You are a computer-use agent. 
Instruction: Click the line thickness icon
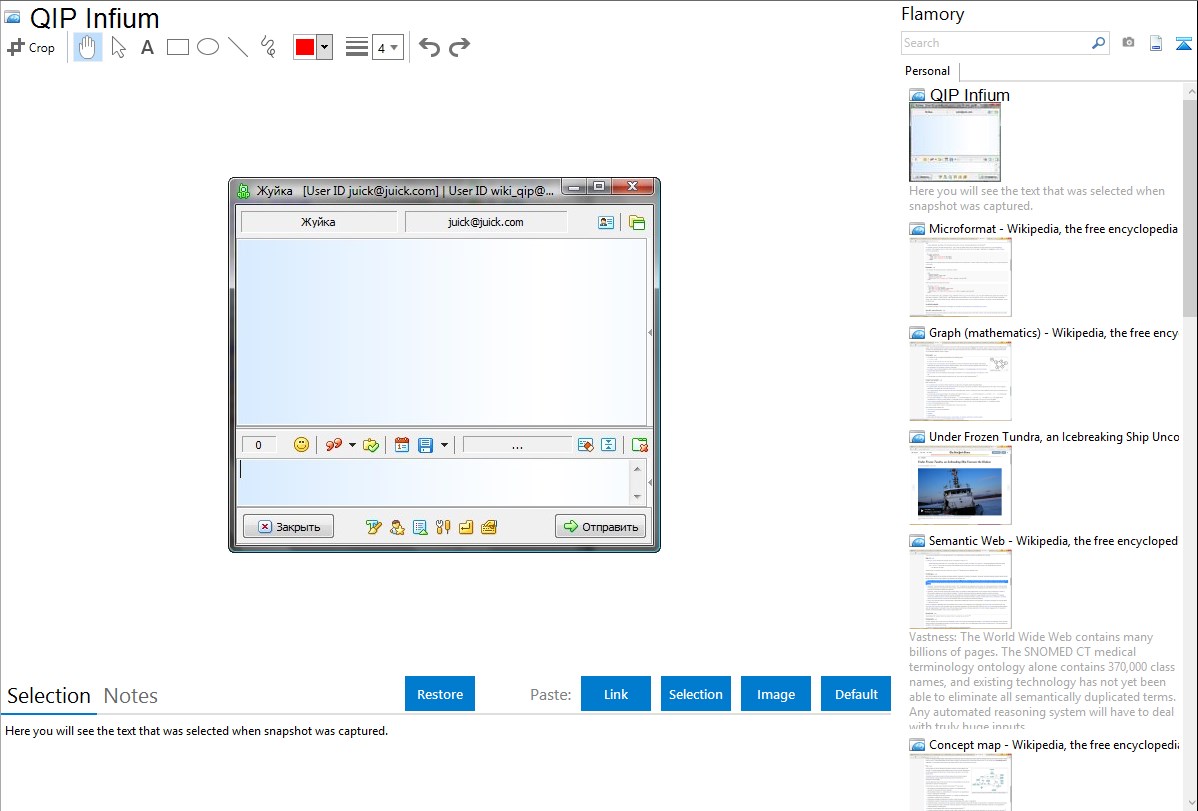tap(357, 47)
